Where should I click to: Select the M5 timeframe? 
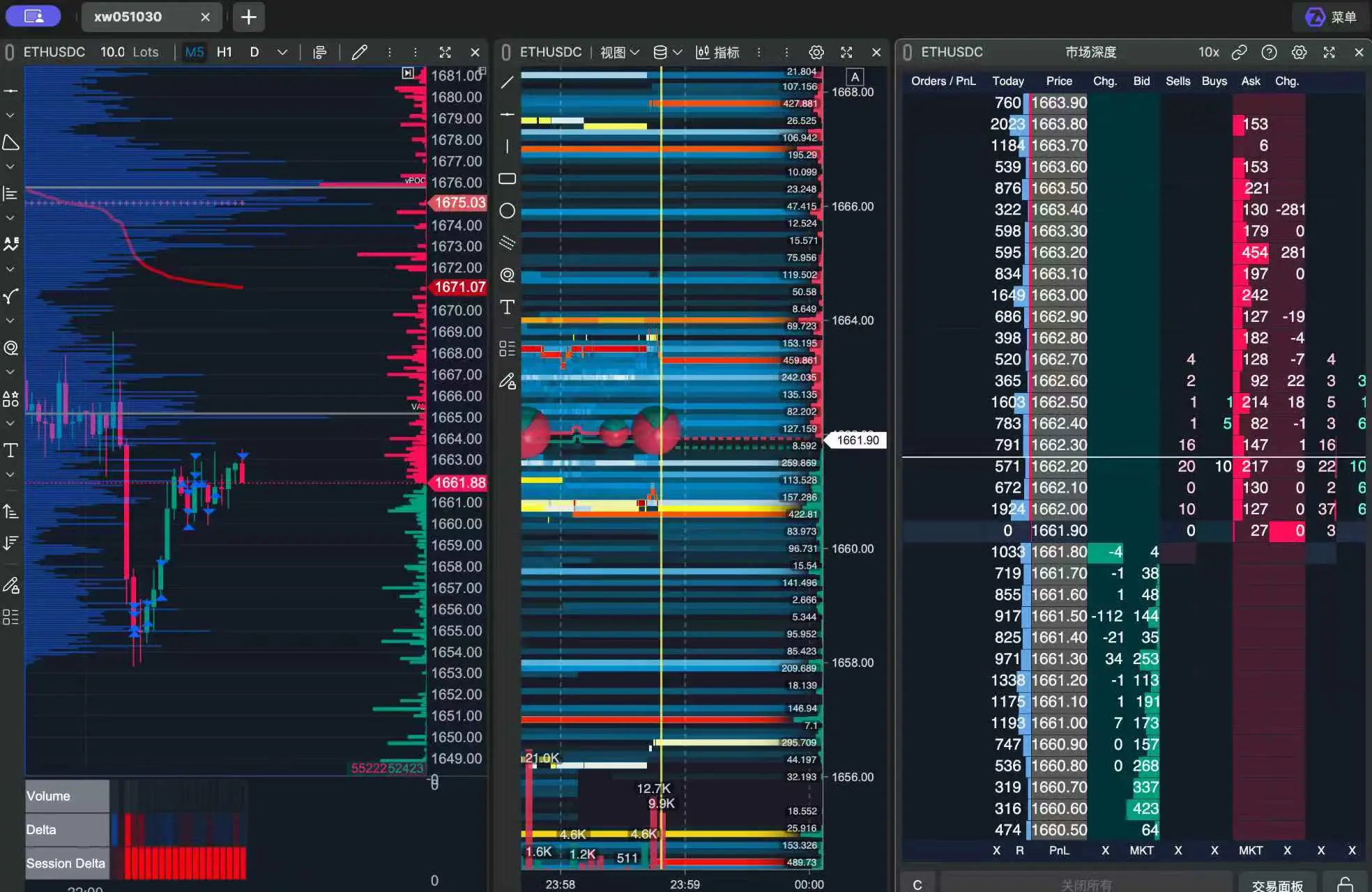point(195,52)
